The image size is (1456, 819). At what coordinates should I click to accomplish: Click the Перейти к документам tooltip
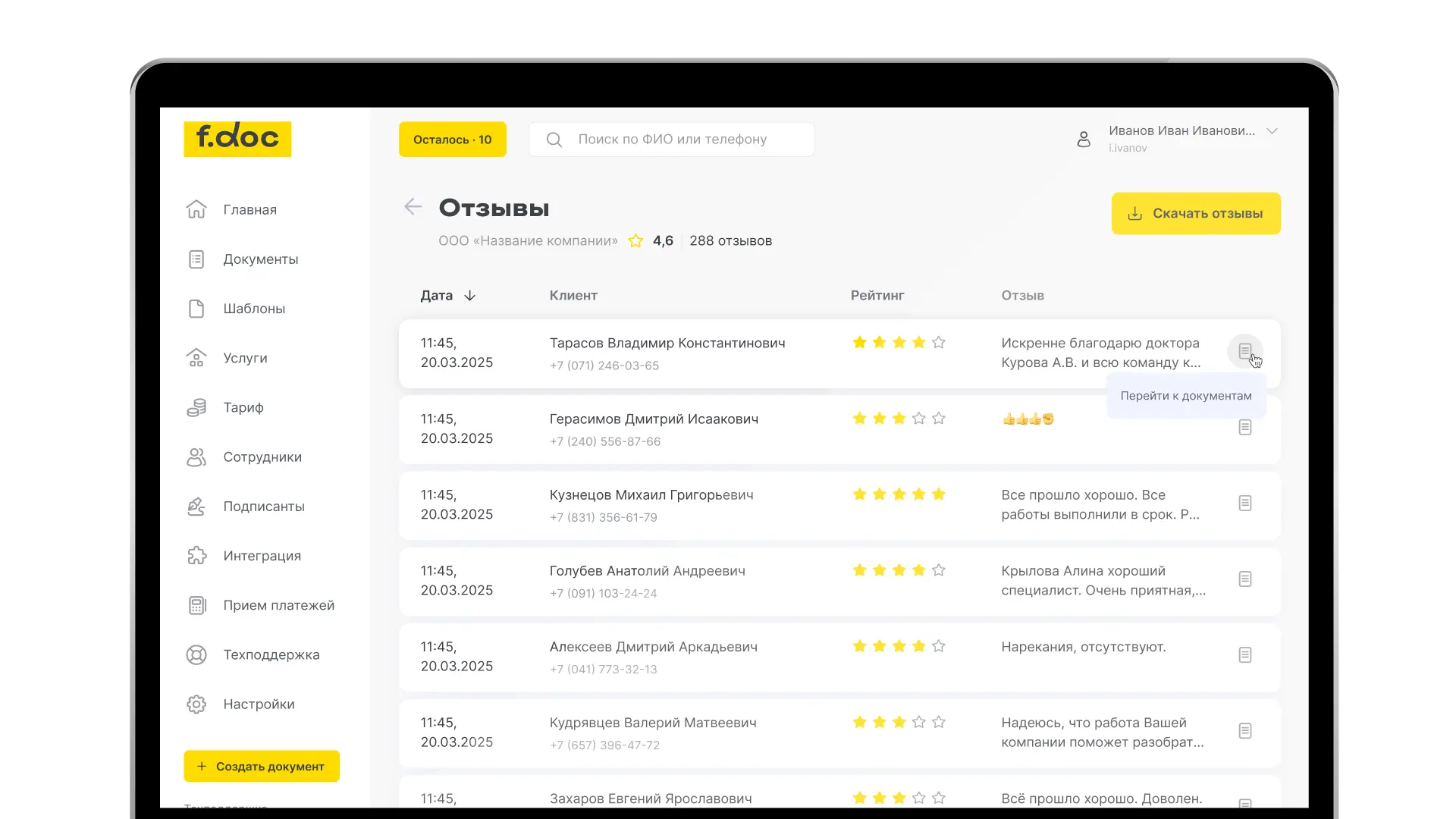pyautogui.click(x=1185, y=396)
